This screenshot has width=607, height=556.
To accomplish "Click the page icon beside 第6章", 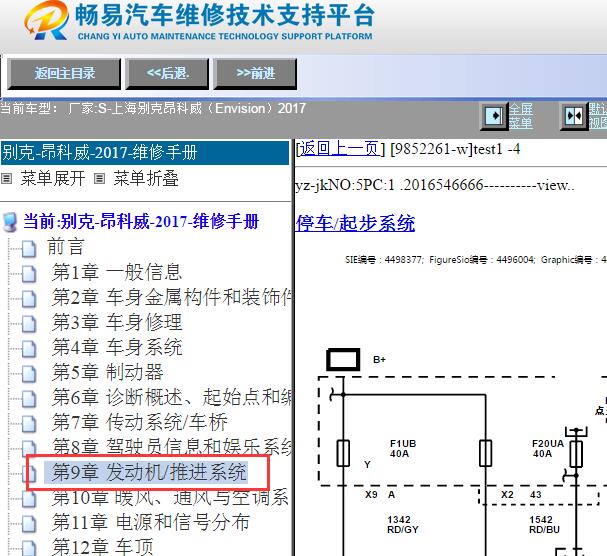I will [x=29, y=399].
